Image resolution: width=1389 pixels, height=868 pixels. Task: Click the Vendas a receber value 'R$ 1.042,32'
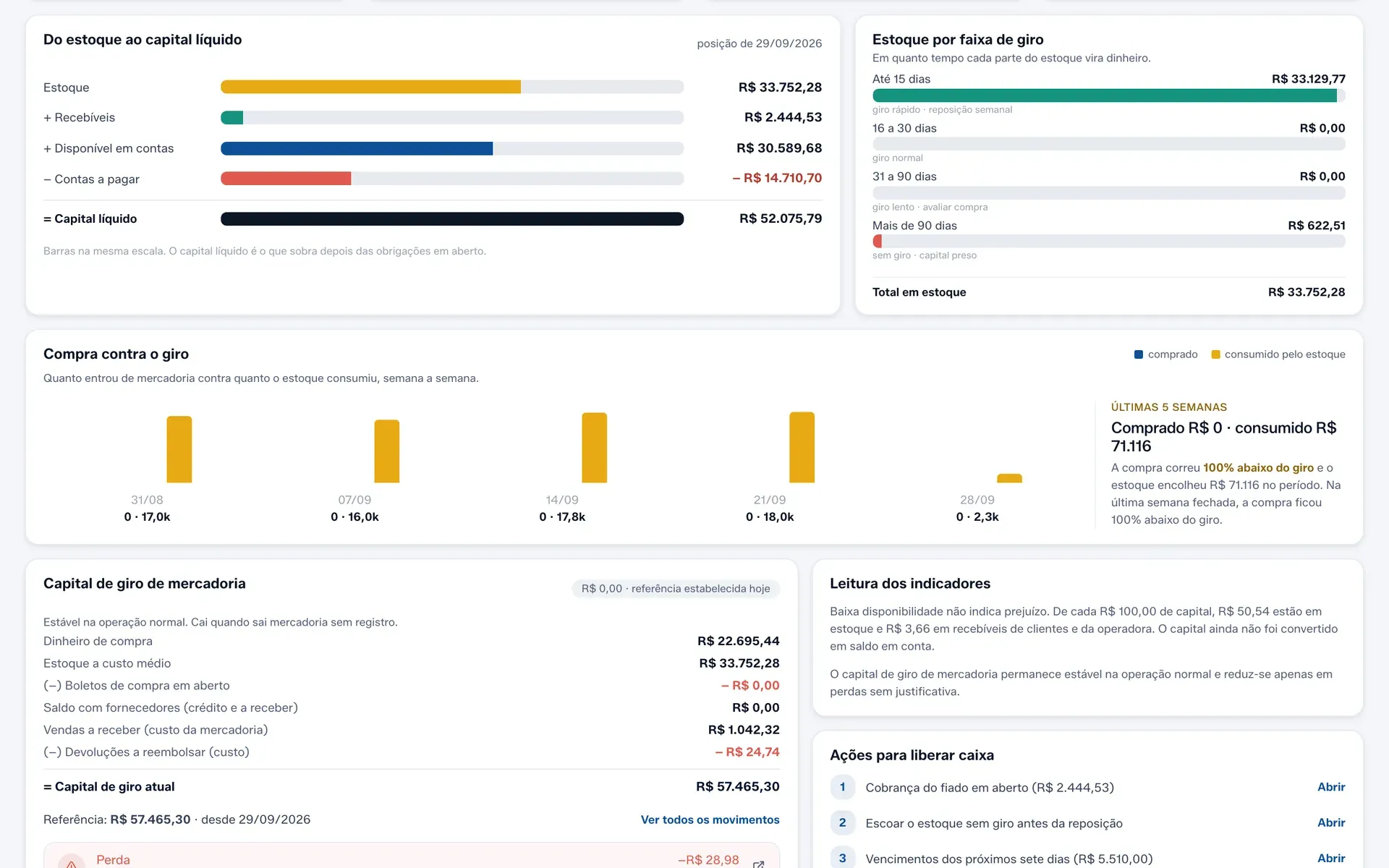744,730
